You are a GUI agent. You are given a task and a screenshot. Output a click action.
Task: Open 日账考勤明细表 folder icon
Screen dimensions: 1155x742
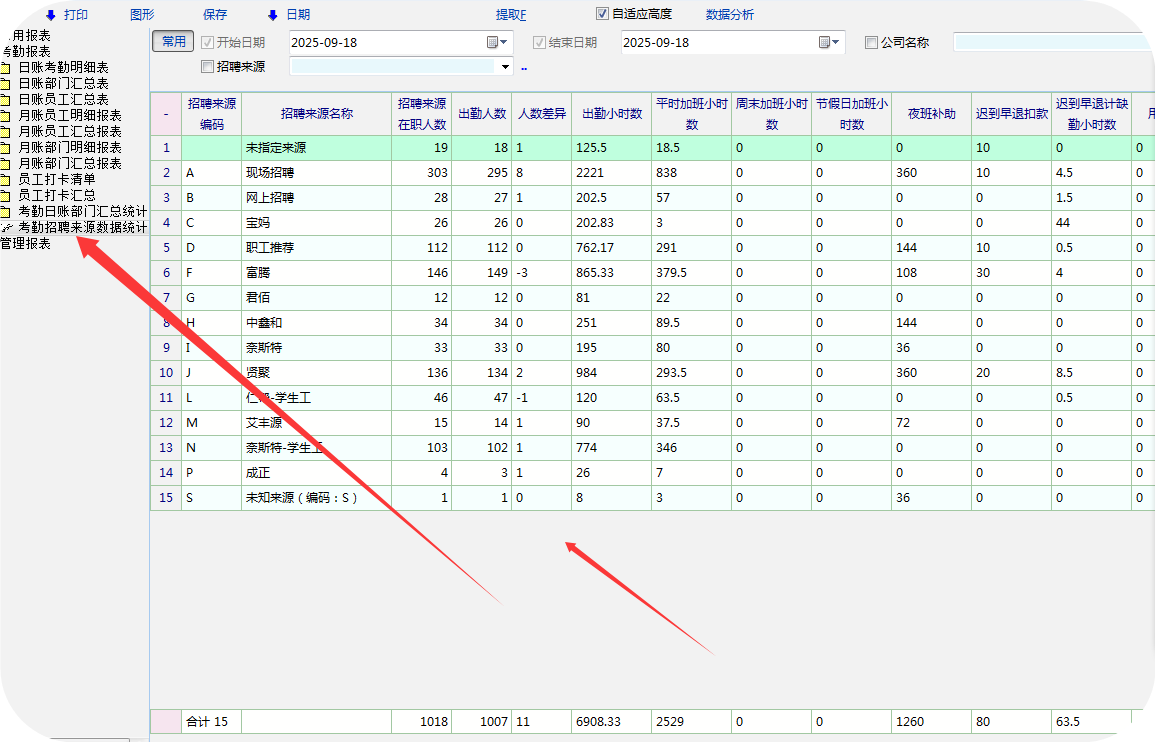point(7,68)
